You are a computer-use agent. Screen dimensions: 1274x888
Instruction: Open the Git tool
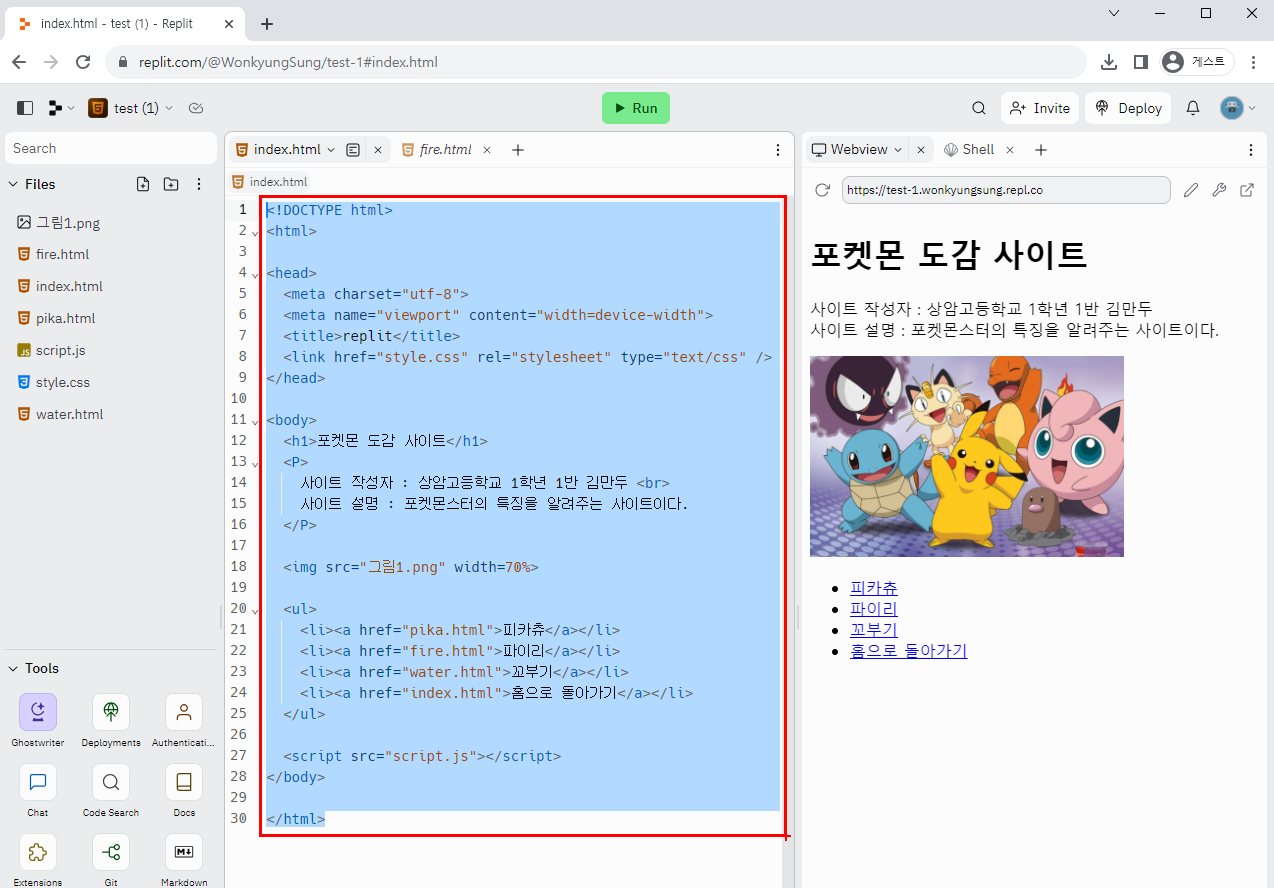tap(111, 860)
